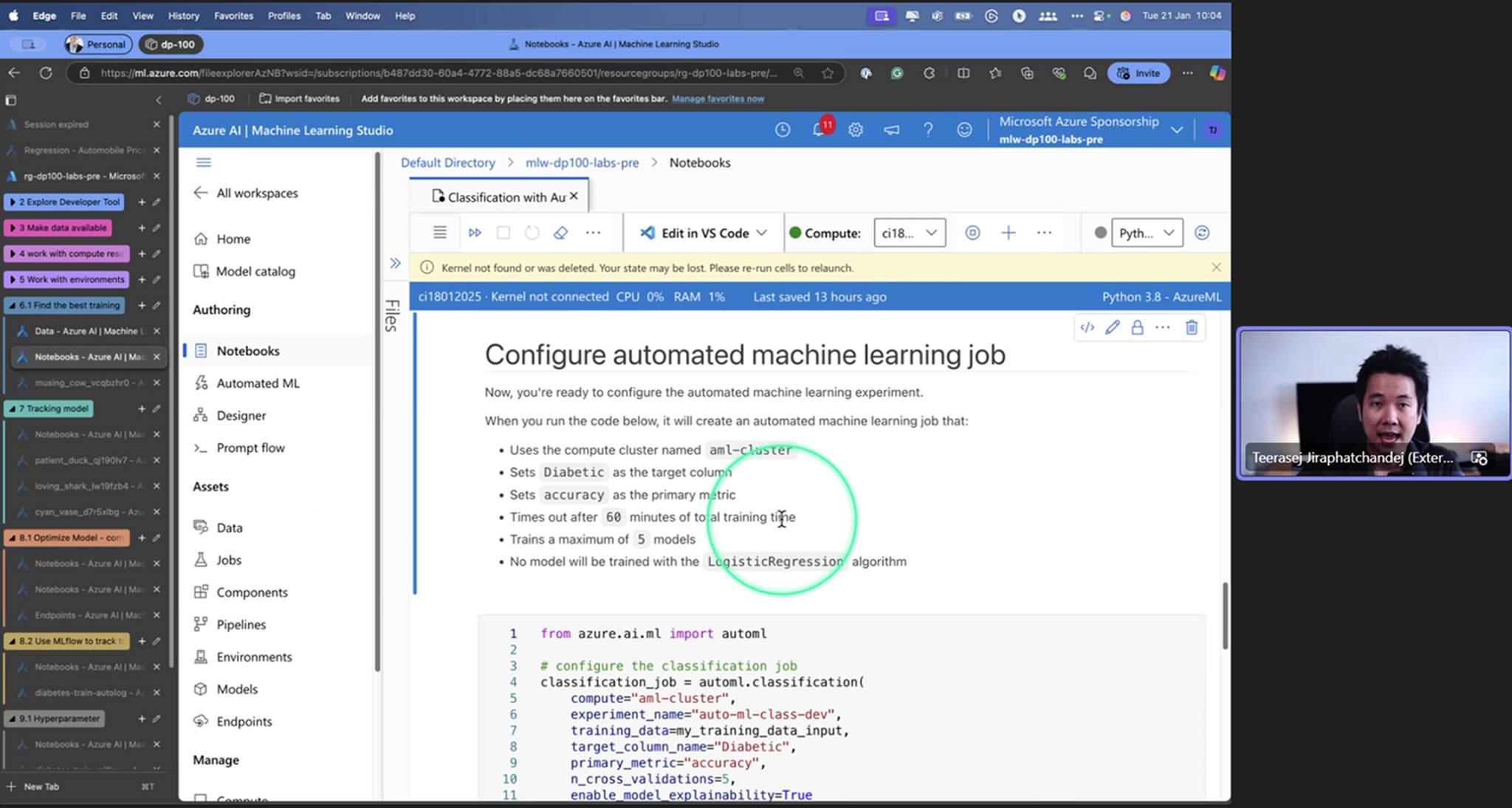Lock the cell icon
Image resolution: width=1512 pixels, height=808 pixels.
pyautogui.click(x=1137, y=327)
